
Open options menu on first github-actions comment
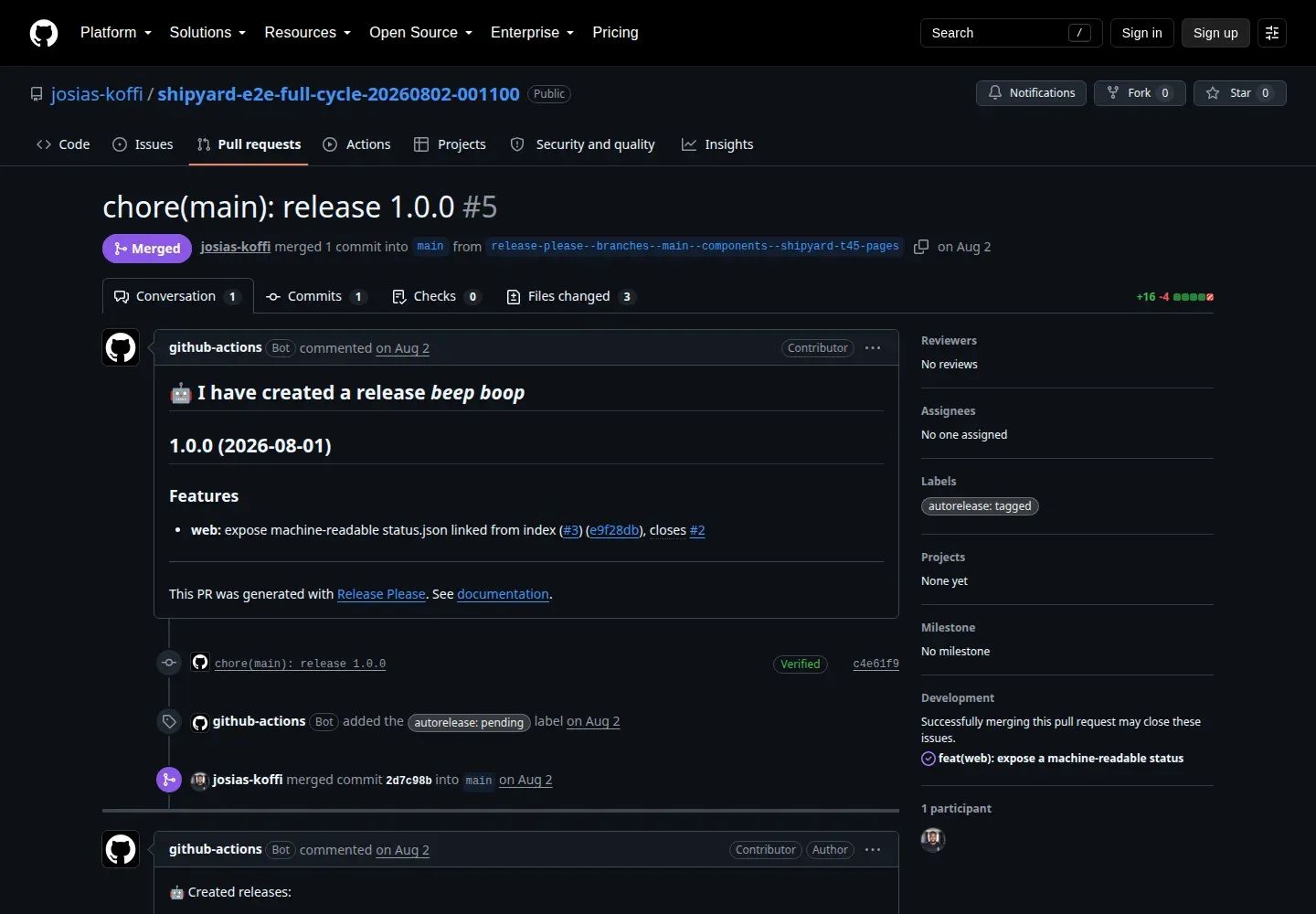(873, 348)
